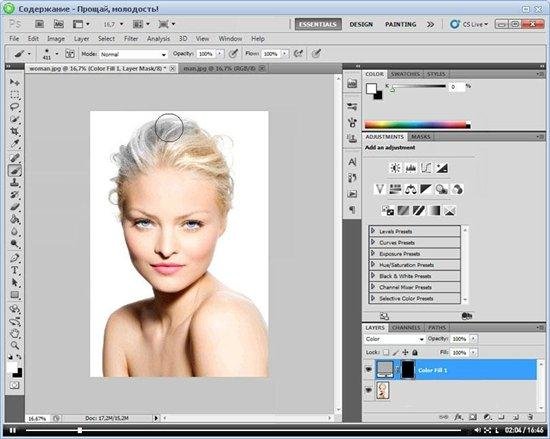Add a Brightness/Contrast adjustment
This screenshot has height=439, width=550.
(395, 168)
